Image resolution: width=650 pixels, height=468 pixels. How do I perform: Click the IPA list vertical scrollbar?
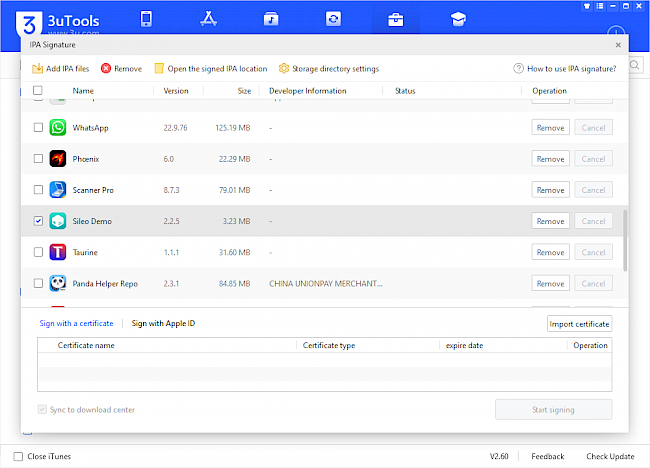(x=625, y=240)
